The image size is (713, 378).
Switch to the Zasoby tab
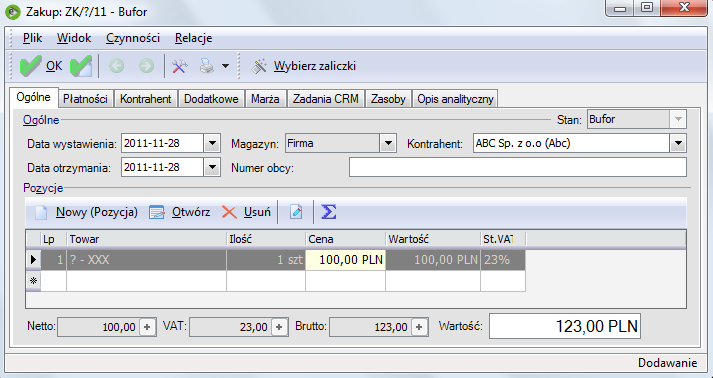pyautogui.click(x=388, y=99)
